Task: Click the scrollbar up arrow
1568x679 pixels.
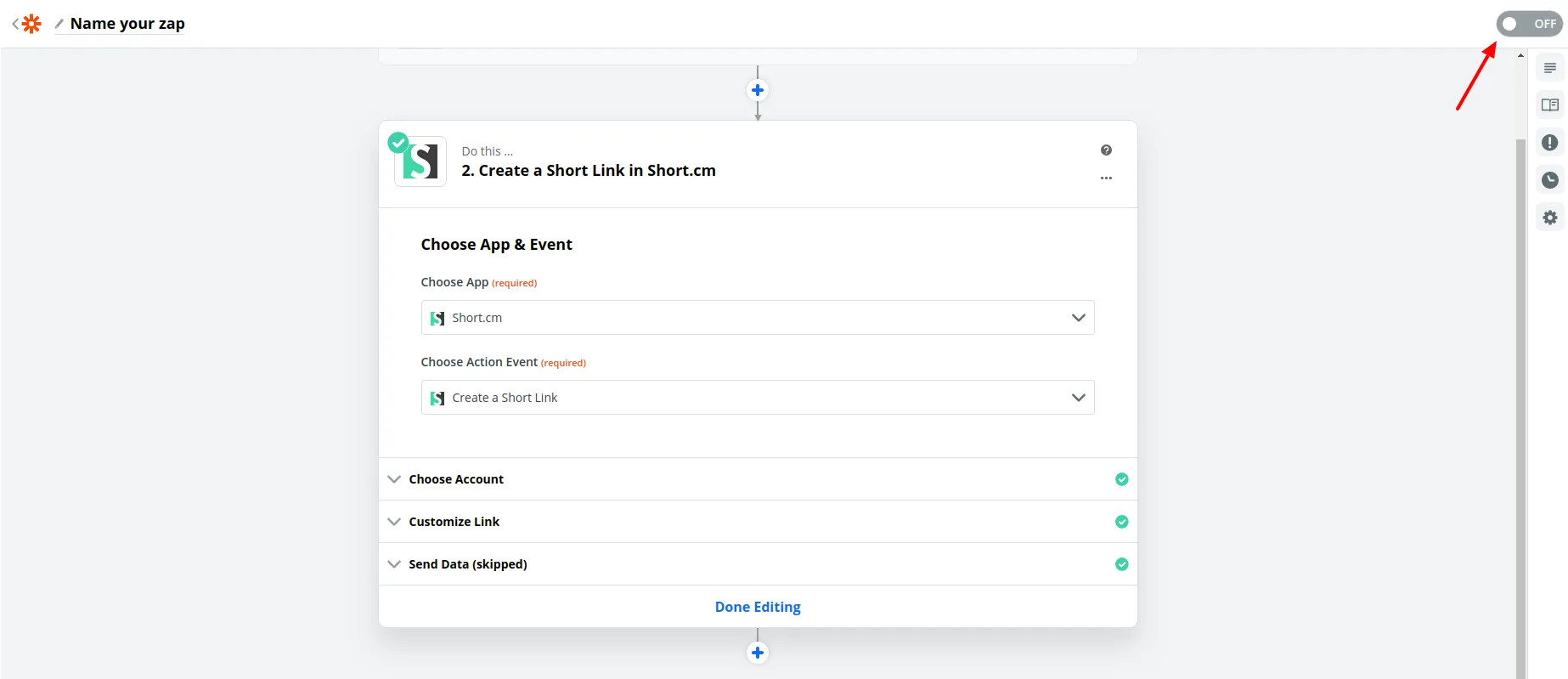Action: (1521, 55)
